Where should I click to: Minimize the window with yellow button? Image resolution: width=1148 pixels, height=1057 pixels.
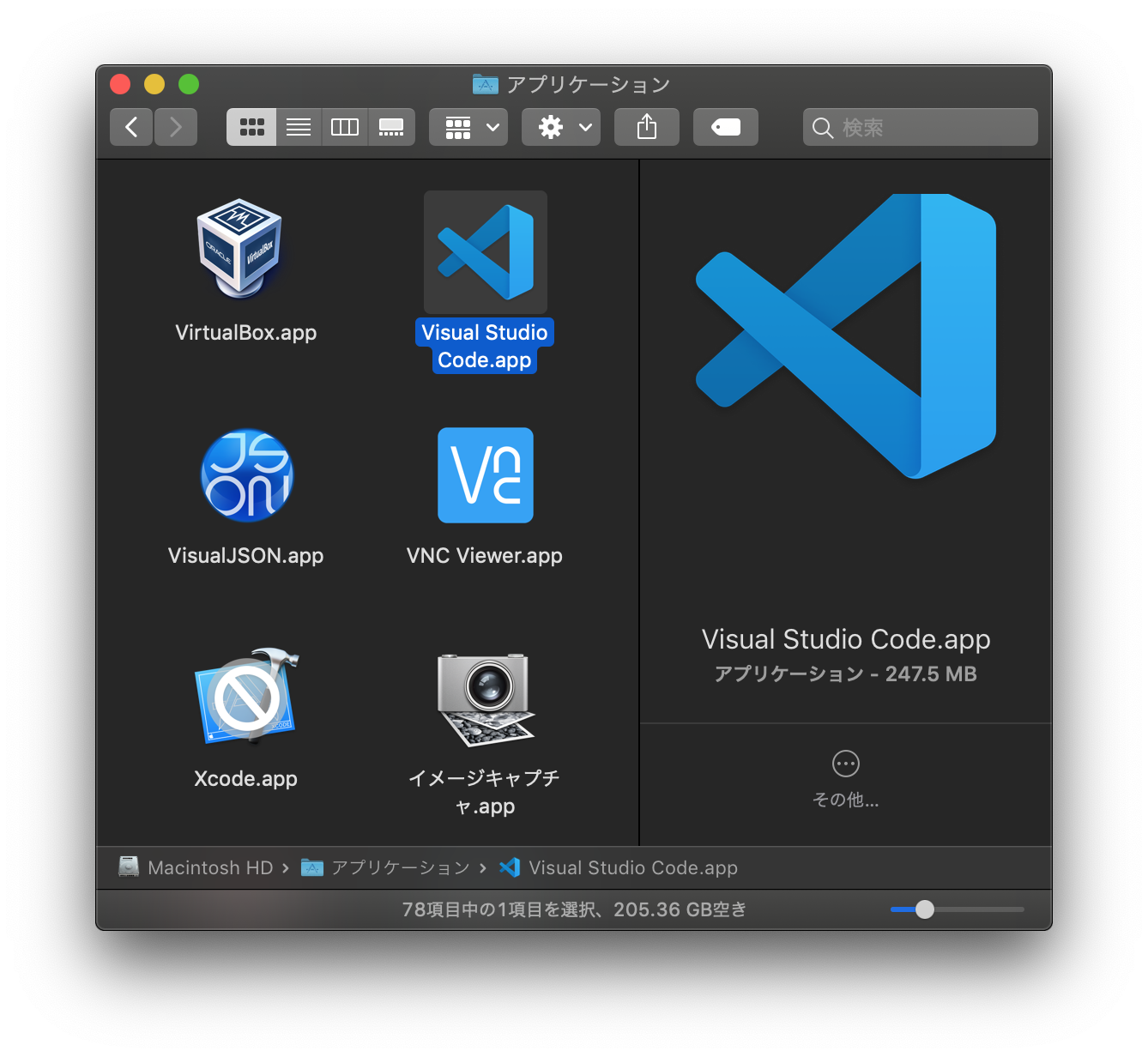(x=154, y=84)
